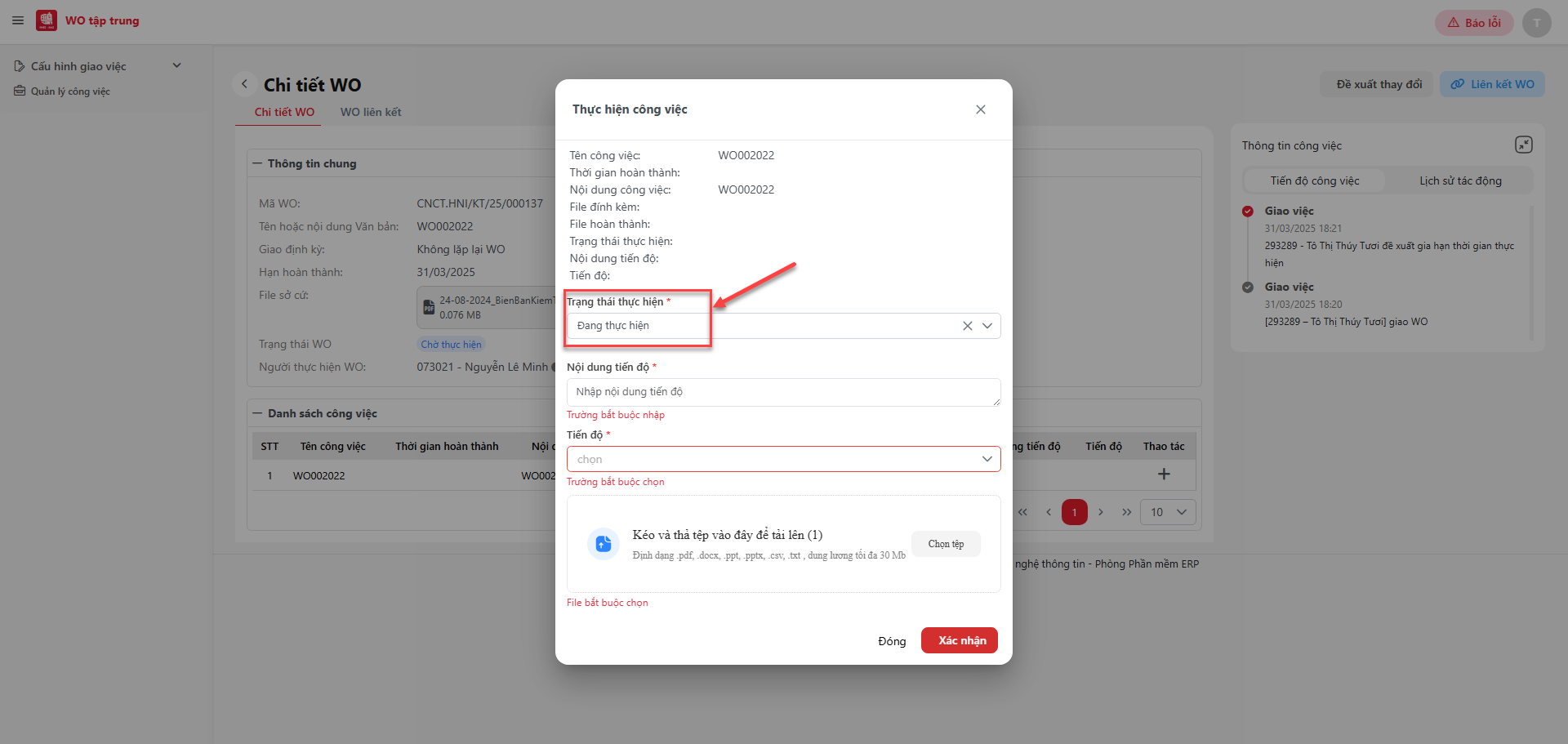Click the Chờ thực hiện status badge
The height and width of the screenshot is (744, 1568).
[x=451, y=345]
